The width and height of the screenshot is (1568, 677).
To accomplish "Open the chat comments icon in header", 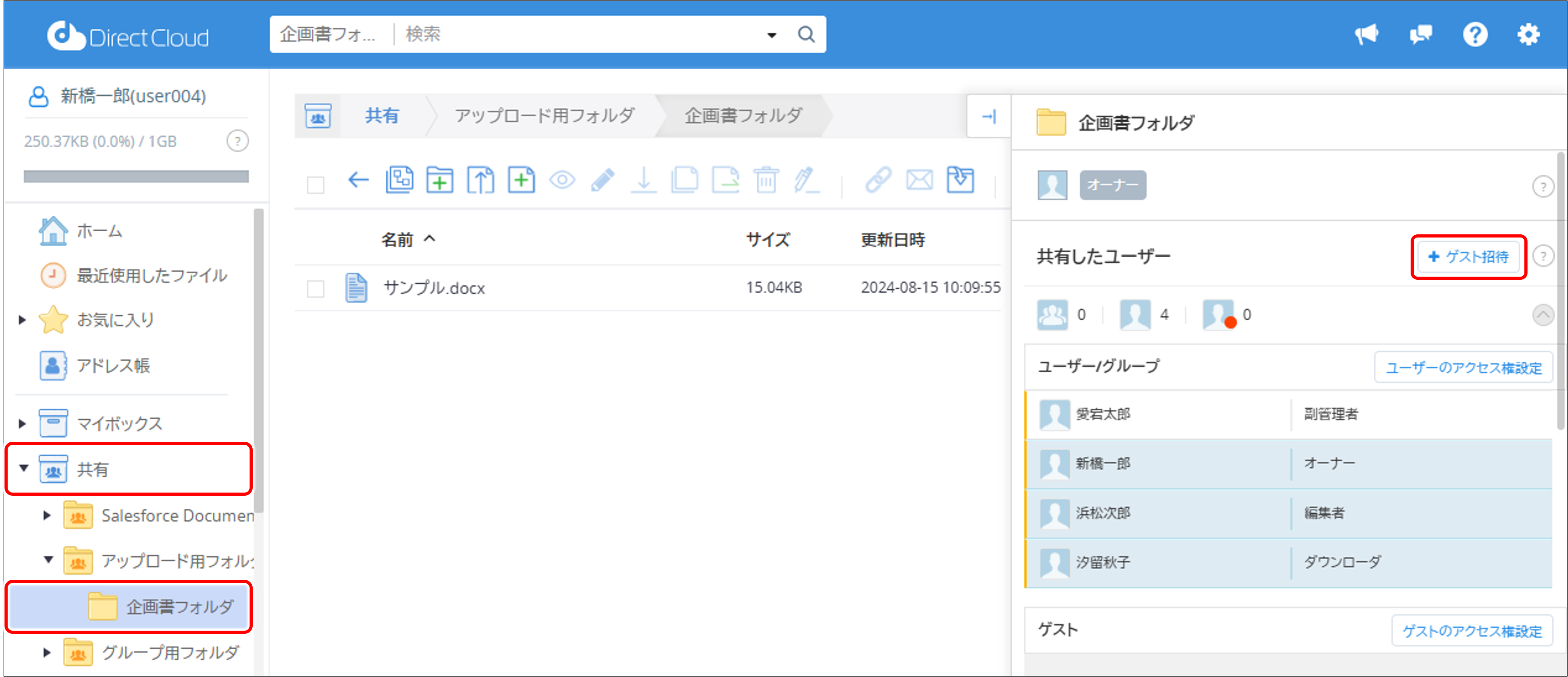I will (x=1421, y=35).
